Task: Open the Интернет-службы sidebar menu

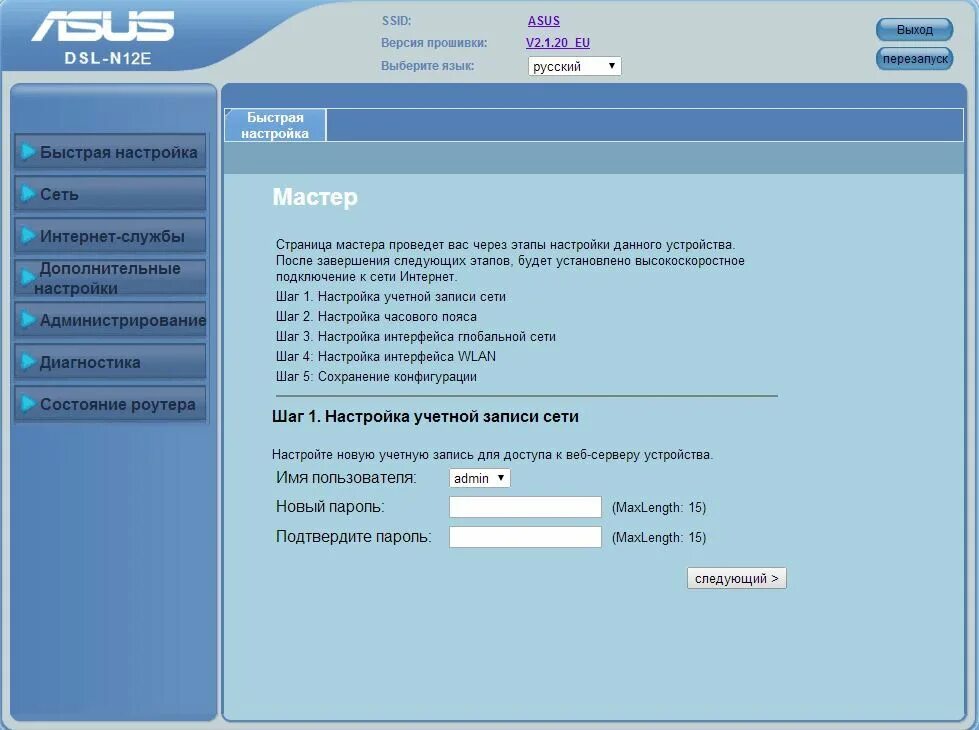Action: click(111, 236)
